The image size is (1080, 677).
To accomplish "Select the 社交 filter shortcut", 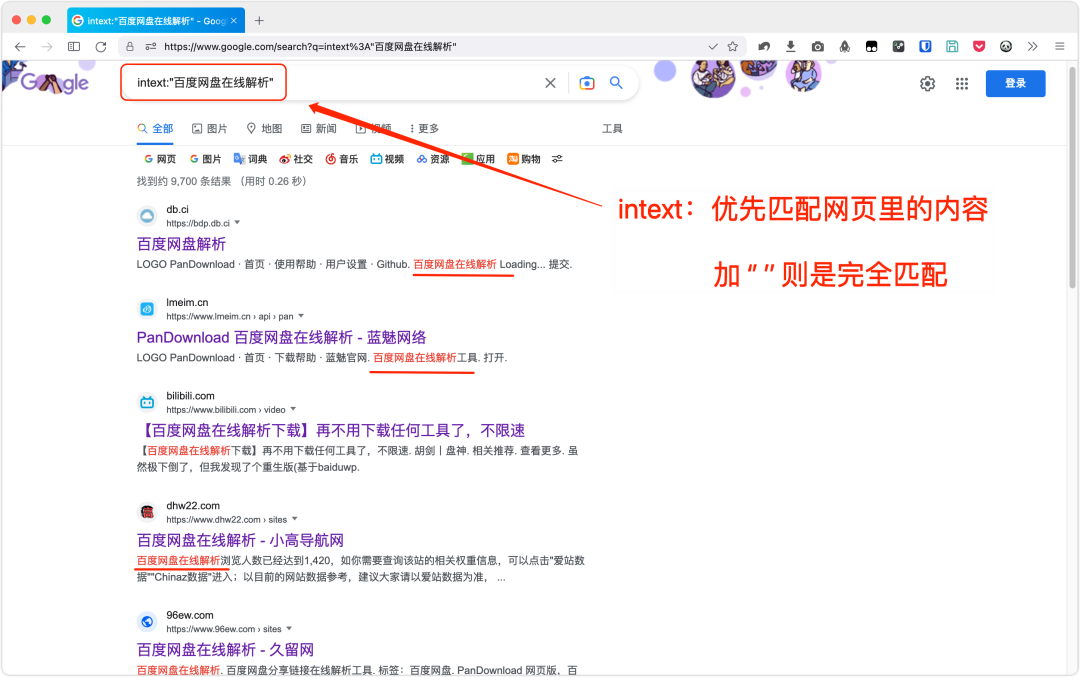I will [295, 159].
